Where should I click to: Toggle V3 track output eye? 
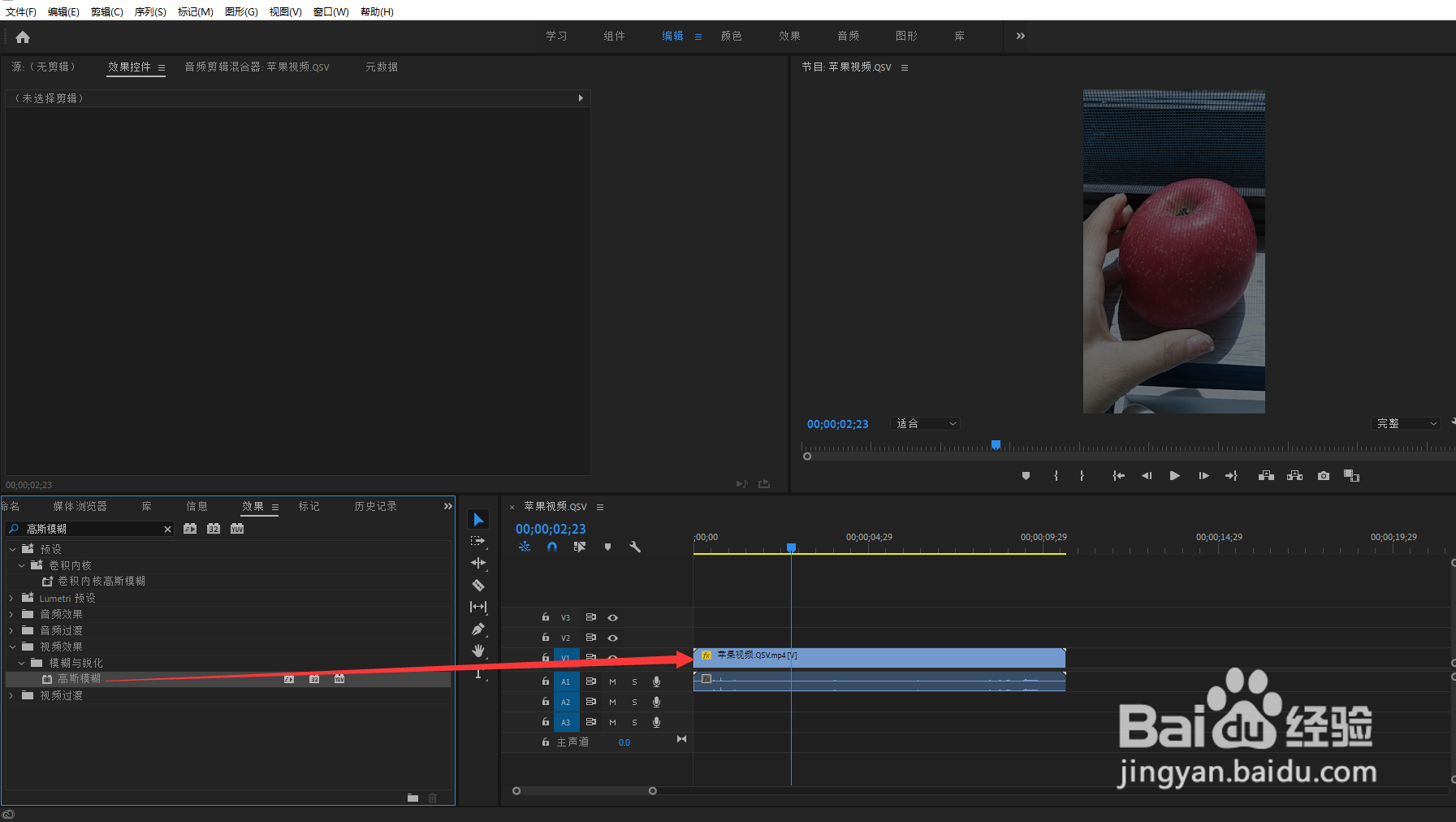(x=612, y=617)
